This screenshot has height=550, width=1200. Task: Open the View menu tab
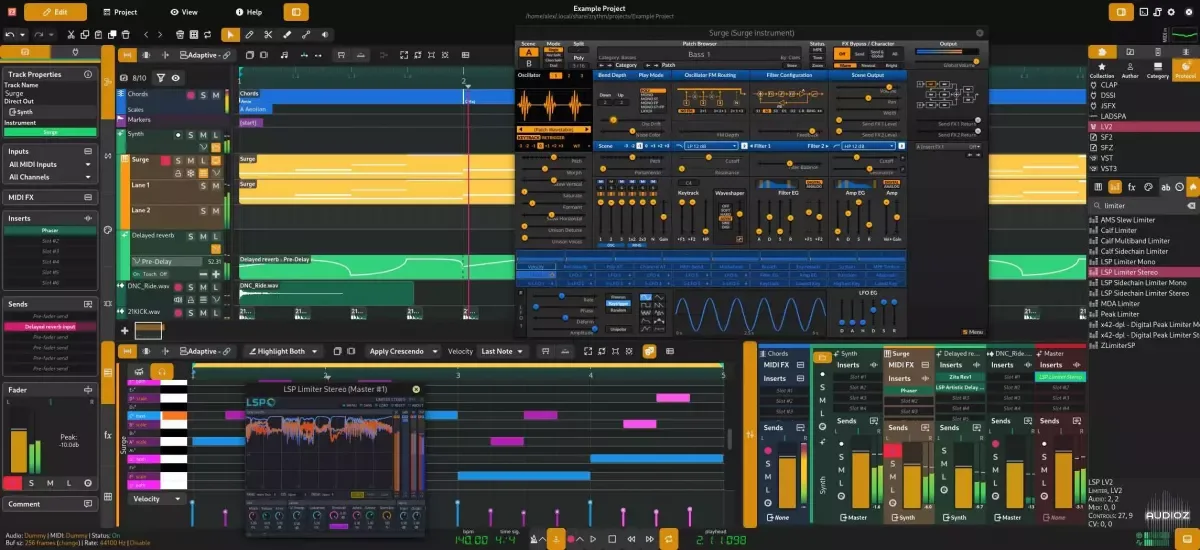(x=183, y=12)
